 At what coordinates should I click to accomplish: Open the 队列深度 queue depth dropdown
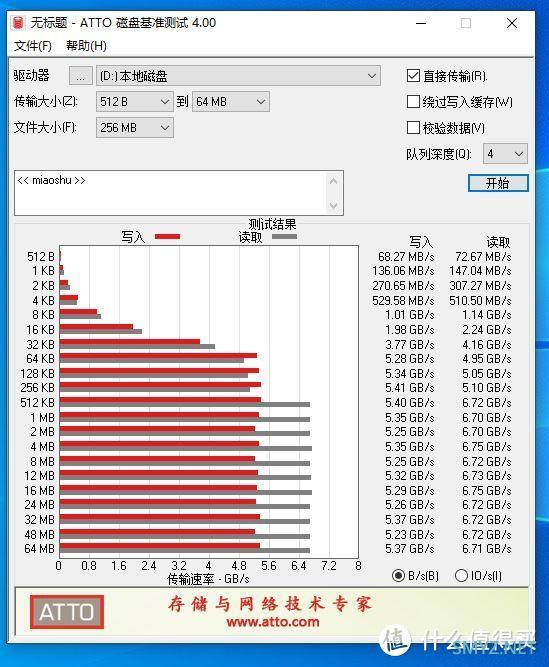pos(505,154)
